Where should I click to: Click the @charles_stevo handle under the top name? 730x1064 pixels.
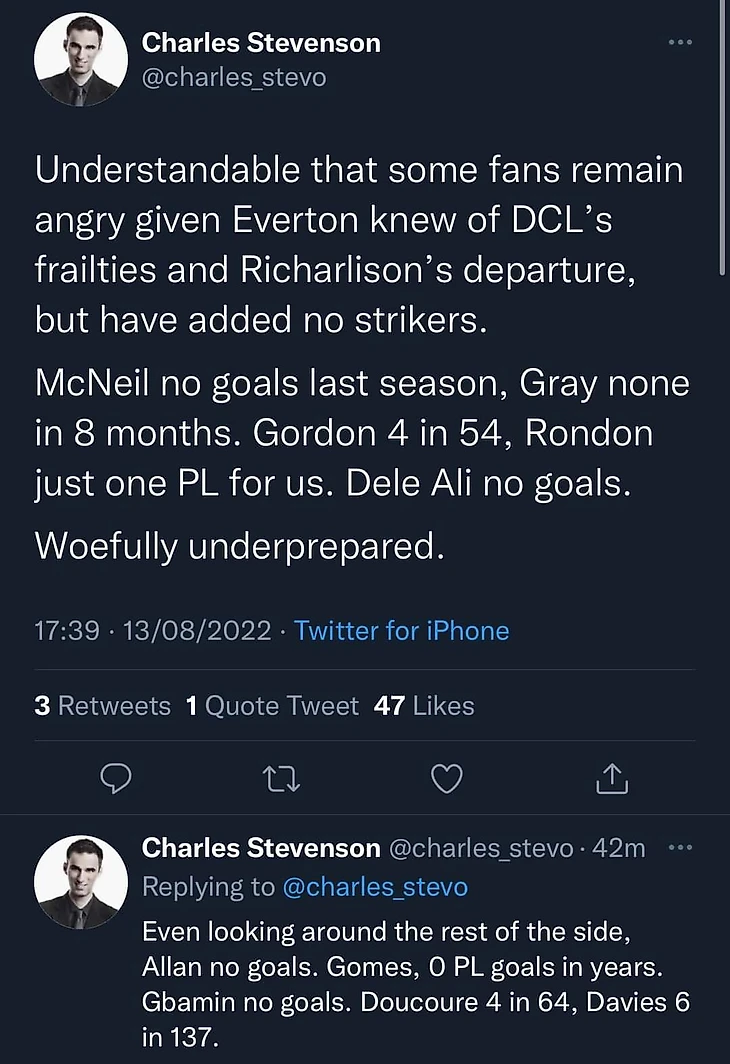pyautogui.click(x=234, y=77)
